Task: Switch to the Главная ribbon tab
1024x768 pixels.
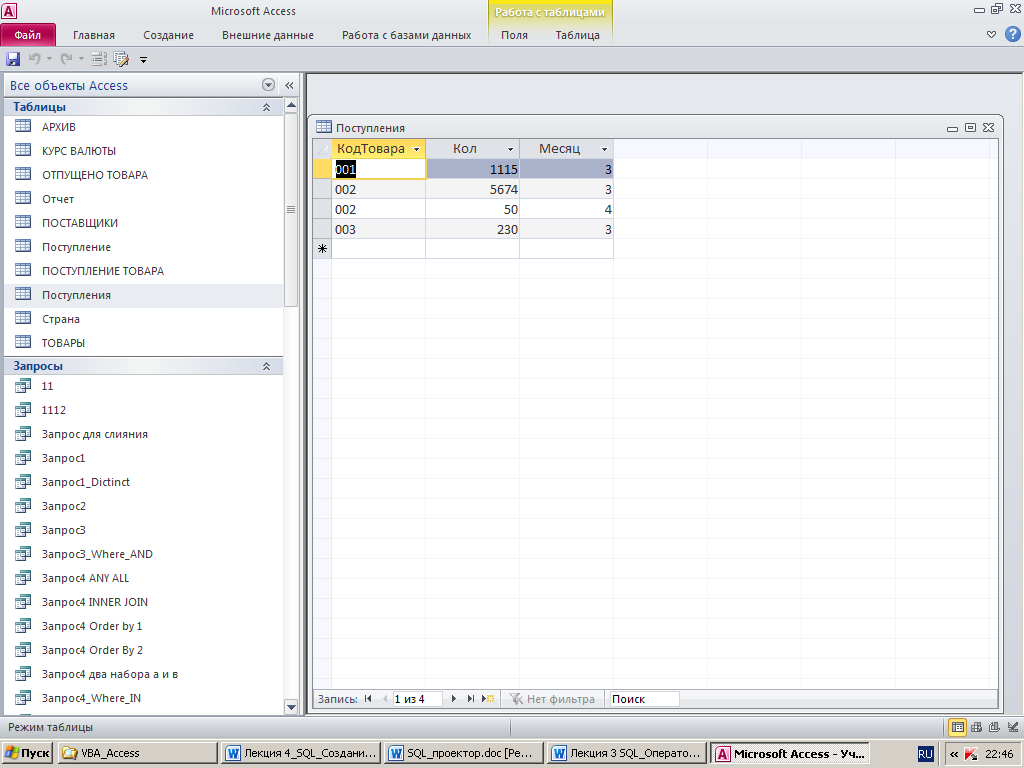Action: tap(93, 35)
